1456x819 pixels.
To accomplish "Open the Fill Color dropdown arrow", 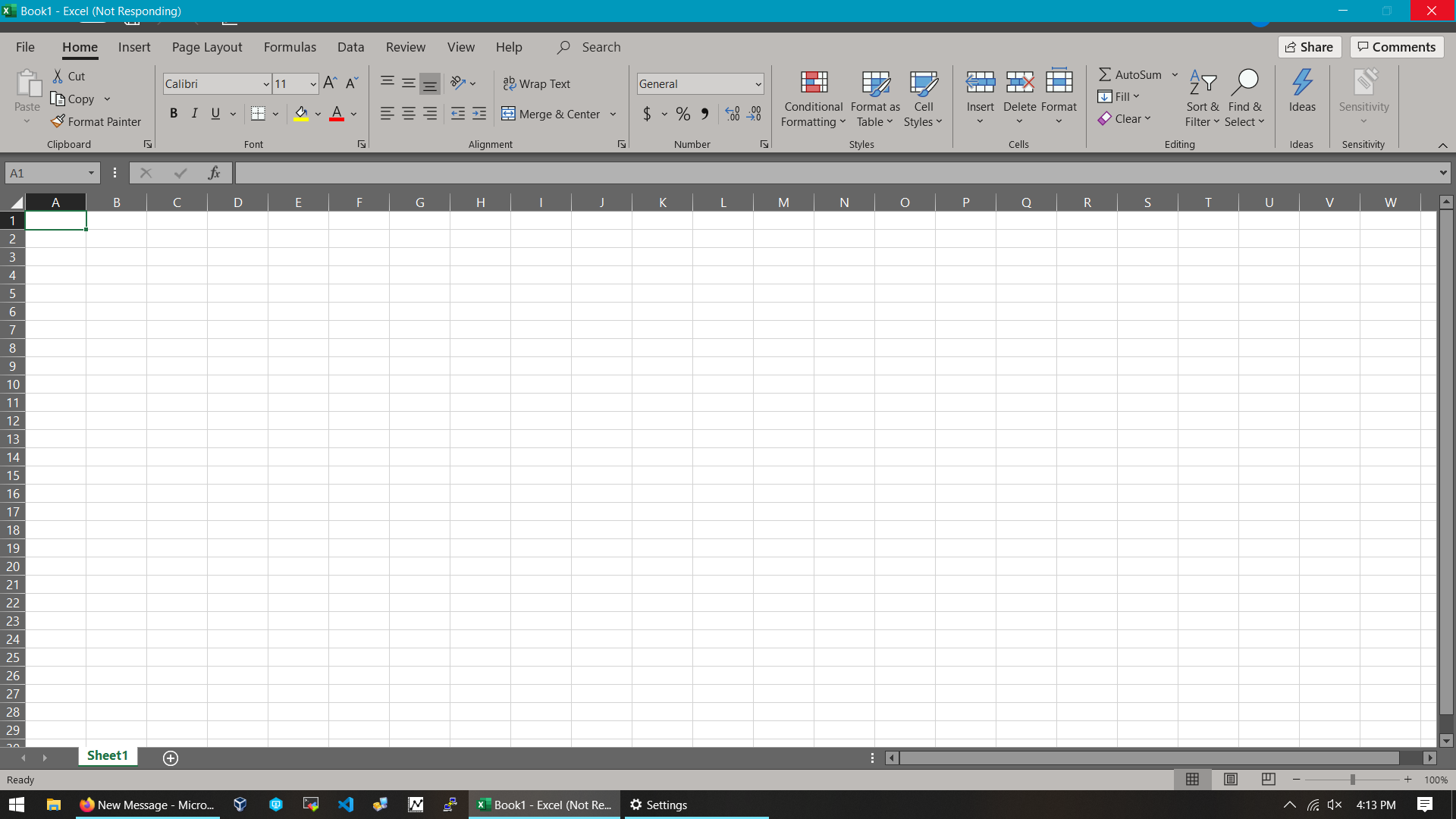I will [318, 114].
